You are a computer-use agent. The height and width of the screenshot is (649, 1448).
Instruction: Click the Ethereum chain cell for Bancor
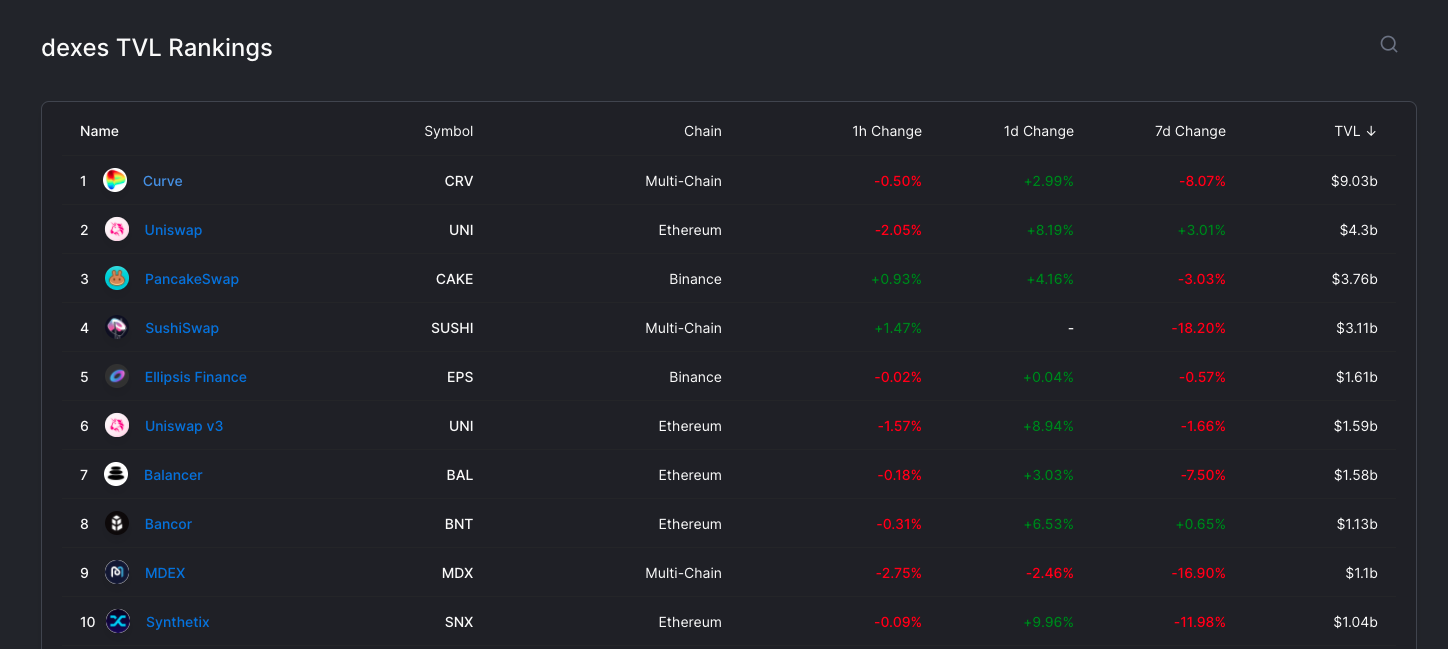tap(690, 524)
